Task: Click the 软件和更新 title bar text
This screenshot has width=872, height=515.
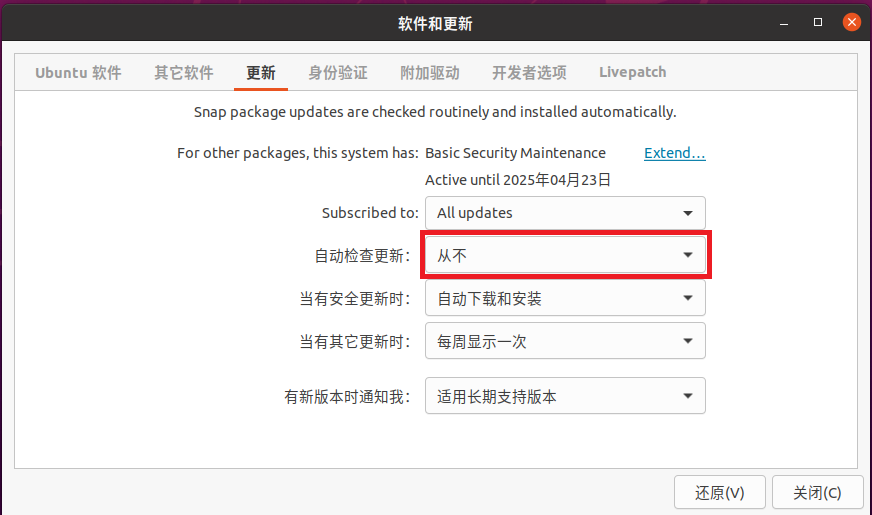Action: point(435,23)
